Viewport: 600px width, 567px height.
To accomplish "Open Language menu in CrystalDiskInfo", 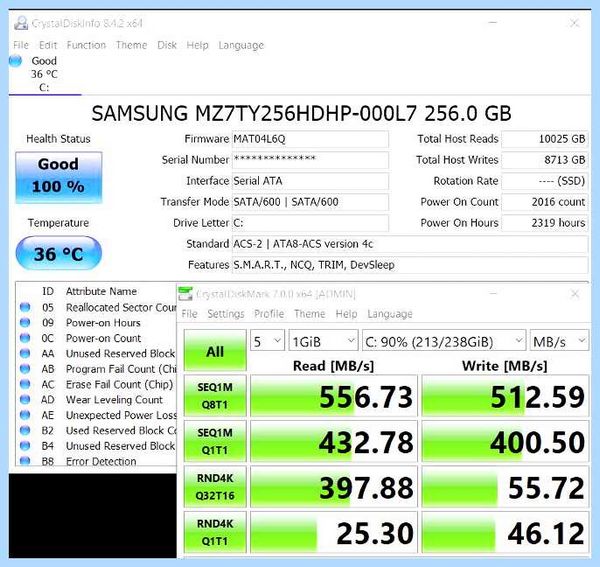I will [x=241, y=46].
